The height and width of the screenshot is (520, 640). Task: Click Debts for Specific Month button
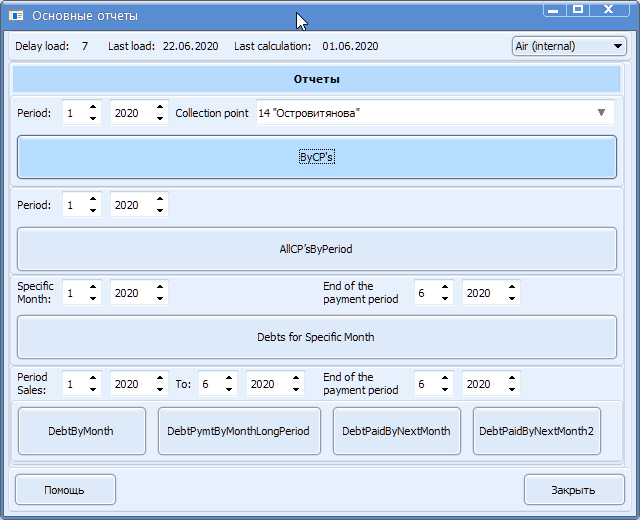point(316,337)
